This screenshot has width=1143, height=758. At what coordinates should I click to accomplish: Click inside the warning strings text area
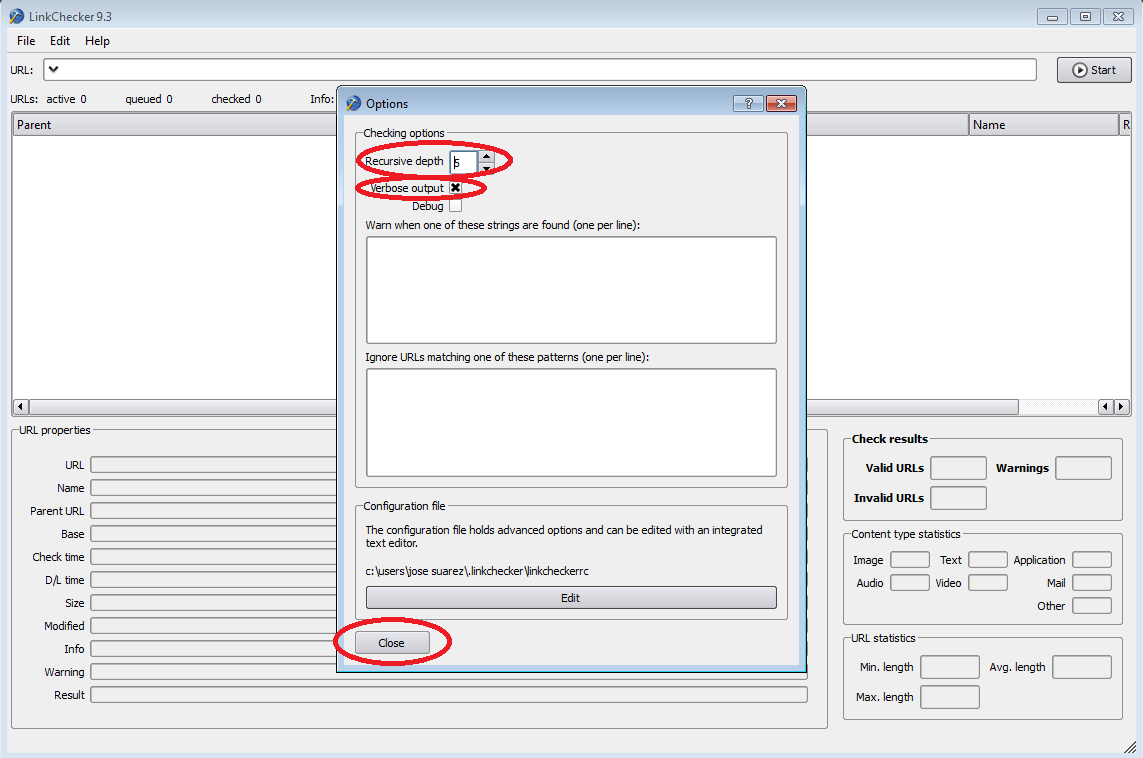(570, 290)
